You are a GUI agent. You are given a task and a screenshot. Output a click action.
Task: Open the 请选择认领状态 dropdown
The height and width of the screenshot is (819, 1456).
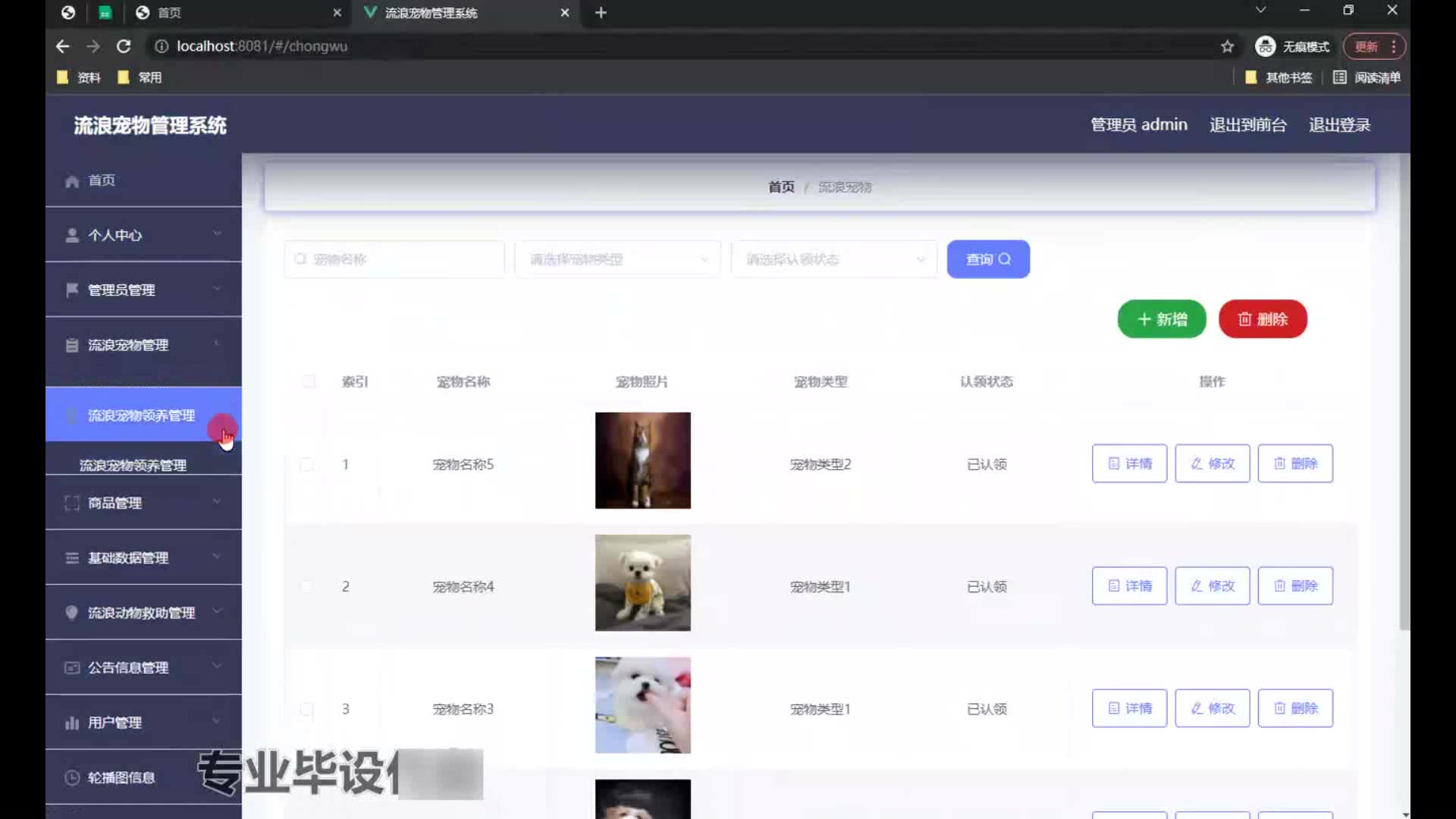click(x=834, y=259)
